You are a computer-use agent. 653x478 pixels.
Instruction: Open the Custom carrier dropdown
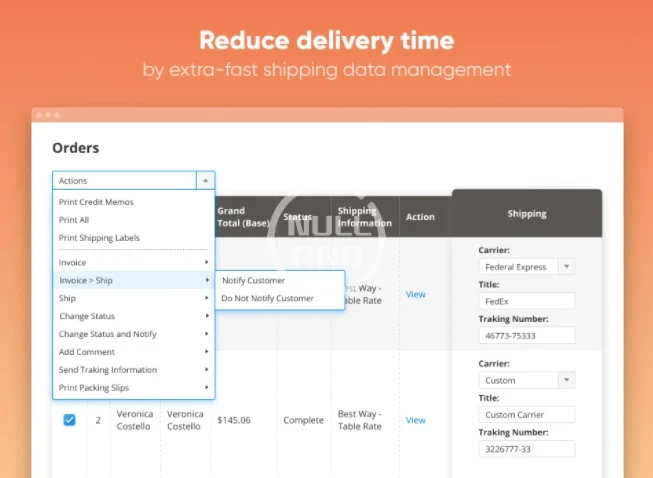[566, 380]
